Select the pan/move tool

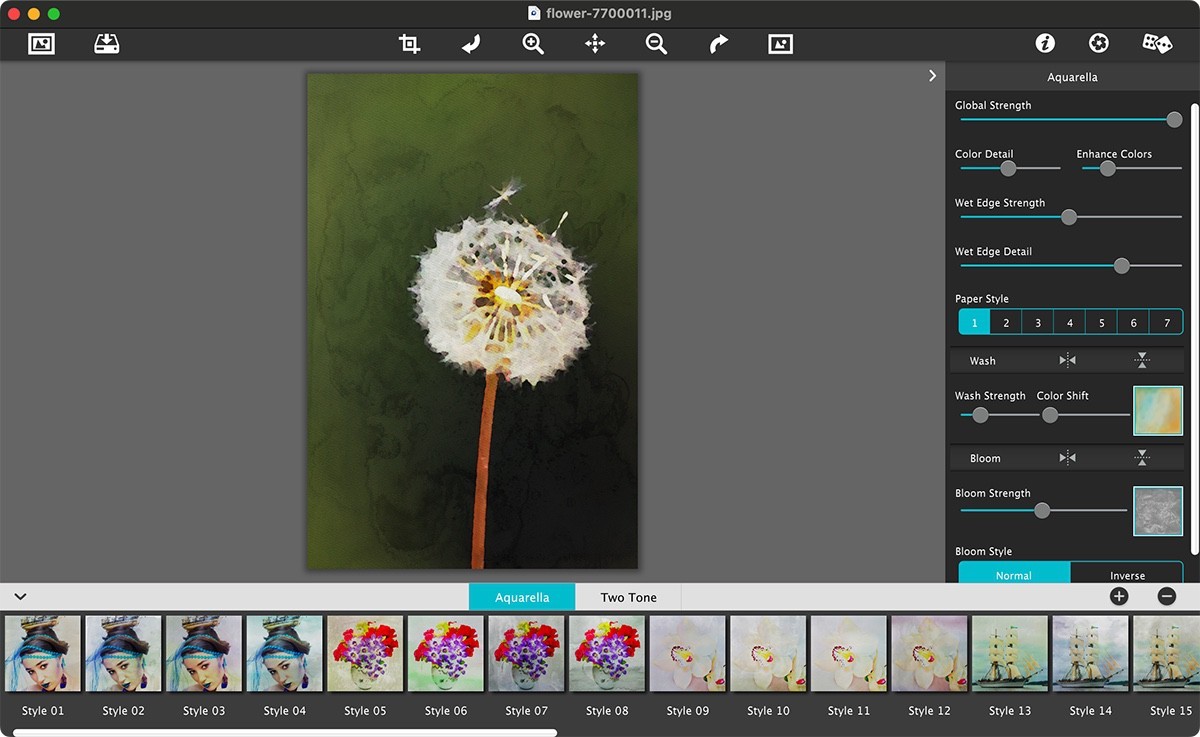point(595,43)
